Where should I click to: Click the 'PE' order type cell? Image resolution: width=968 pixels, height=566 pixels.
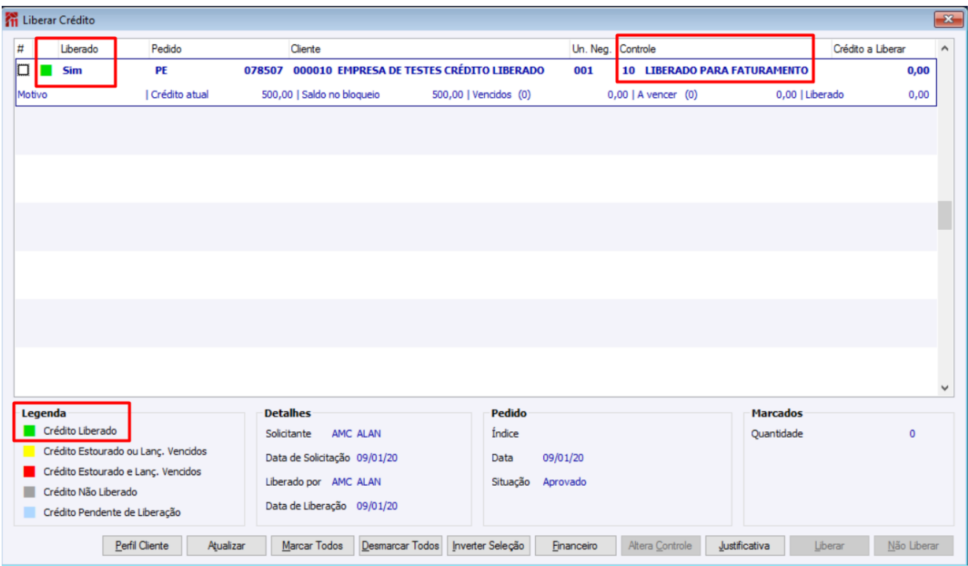(161, 70)
